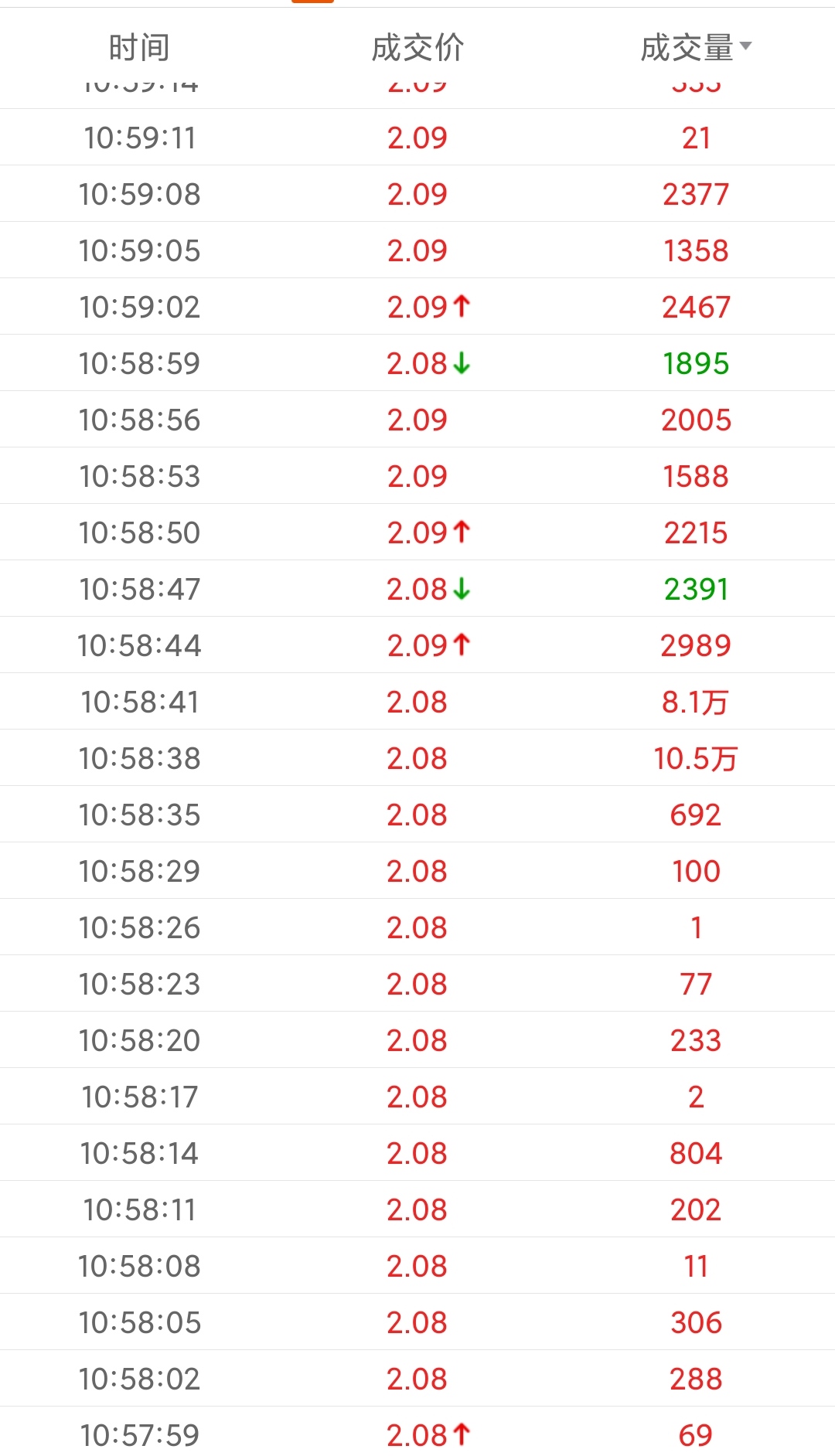Viewport: 835px width, 1456px height.
Task: Tap red up arrow at 10:58:44 price
Action: pyautogui.click(x=462, y=645)
